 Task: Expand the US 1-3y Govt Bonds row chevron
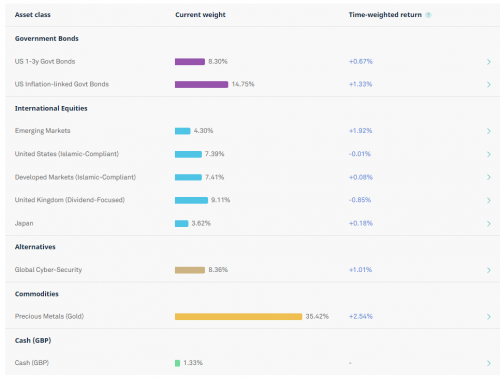(489, 62)
